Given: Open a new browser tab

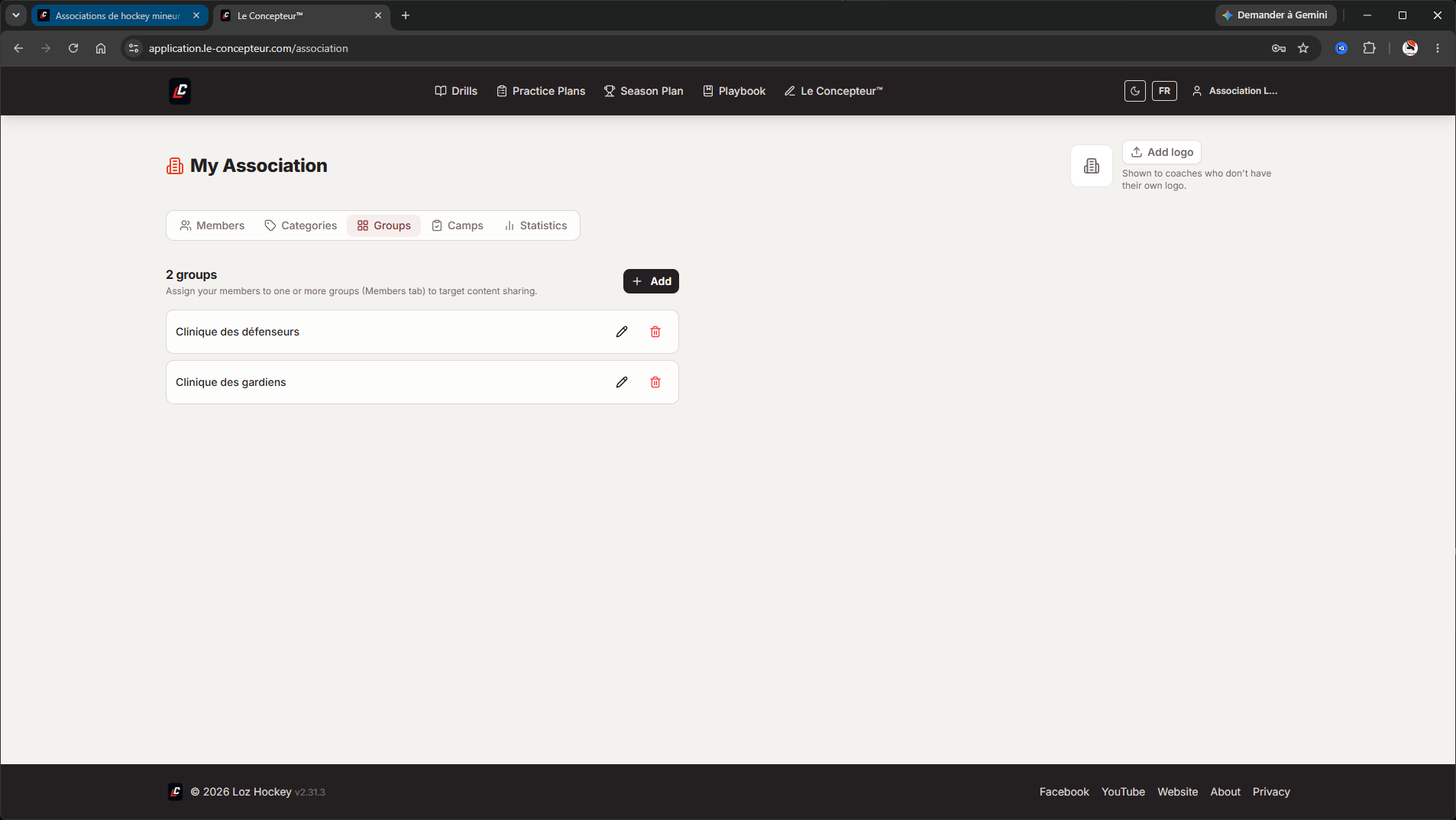Looking at the screenshot, I should [406, 15].
